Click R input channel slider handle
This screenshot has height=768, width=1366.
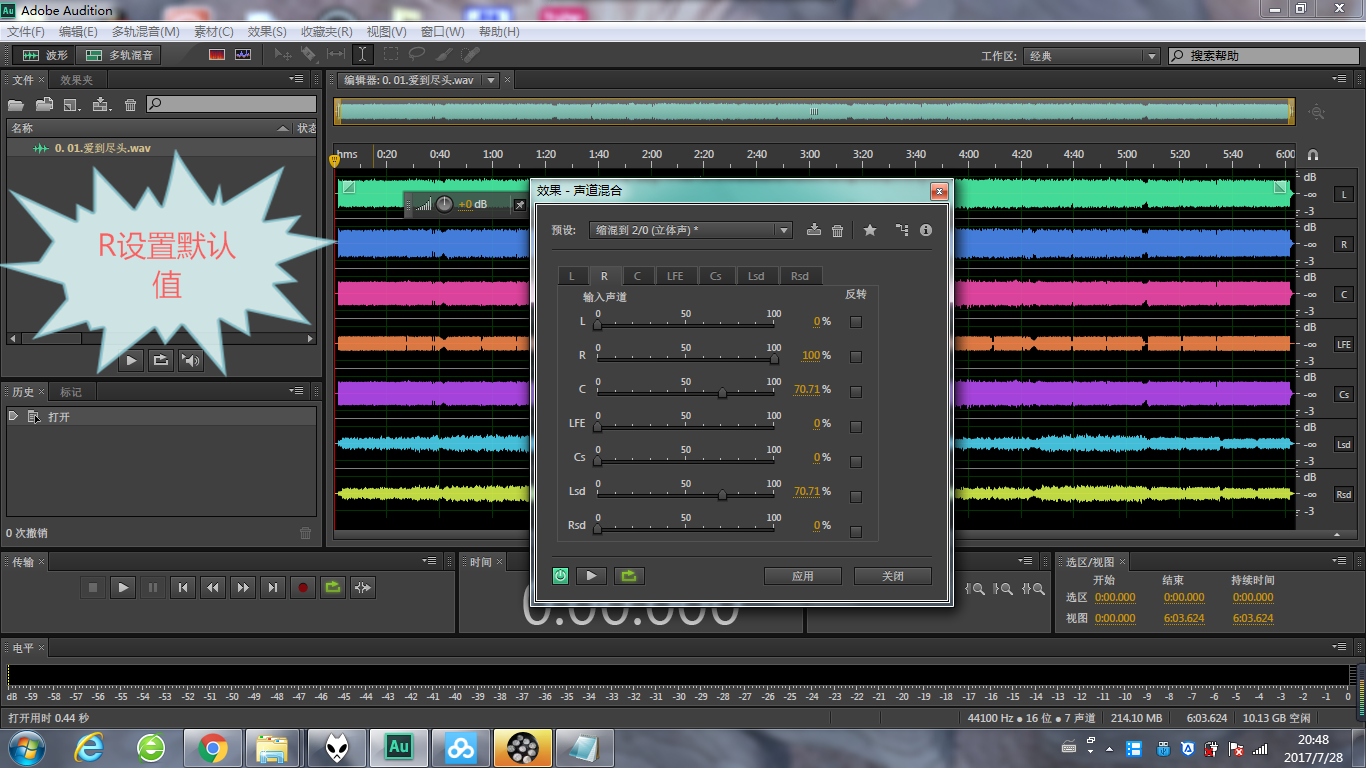[x=774, y=358]
